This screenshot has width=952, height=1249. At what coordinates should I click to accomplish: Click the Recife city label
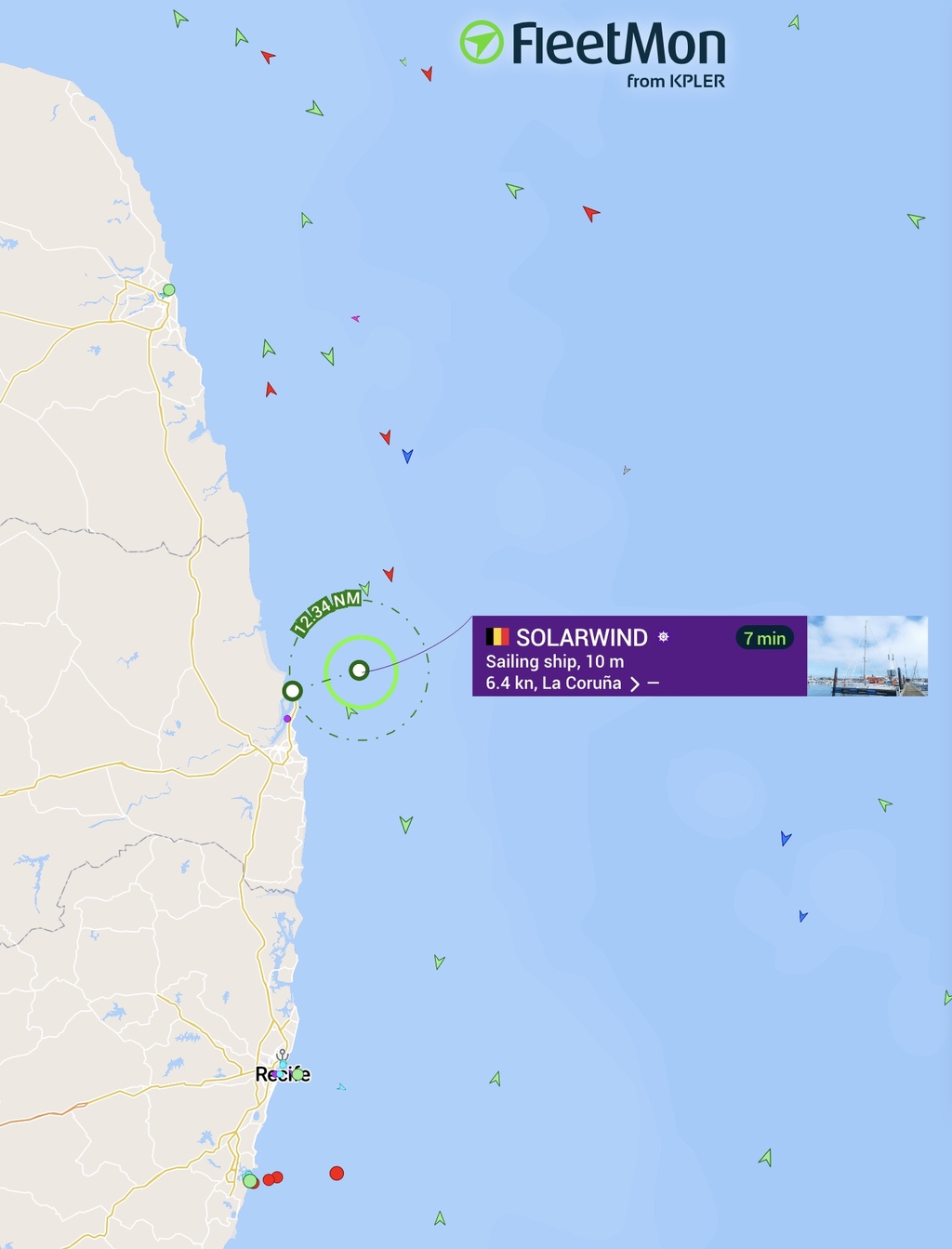pos(283,1074)
